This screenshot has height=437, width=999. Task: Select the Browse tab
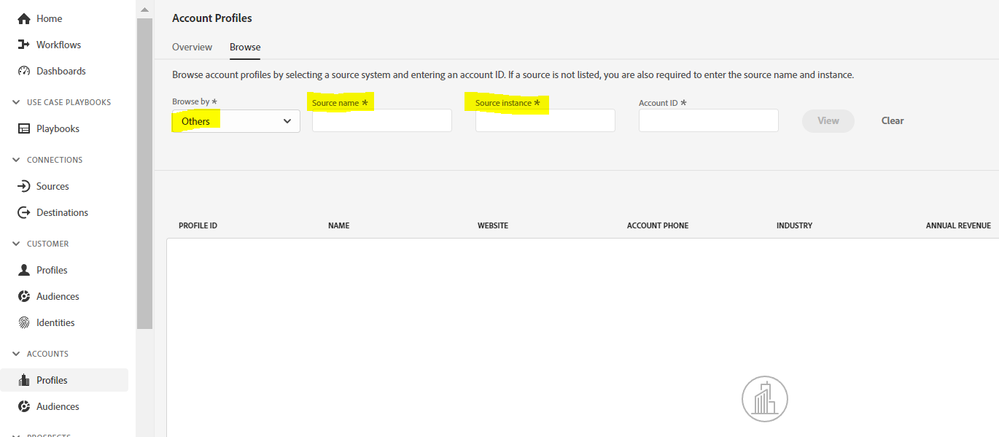coord(245,47)
